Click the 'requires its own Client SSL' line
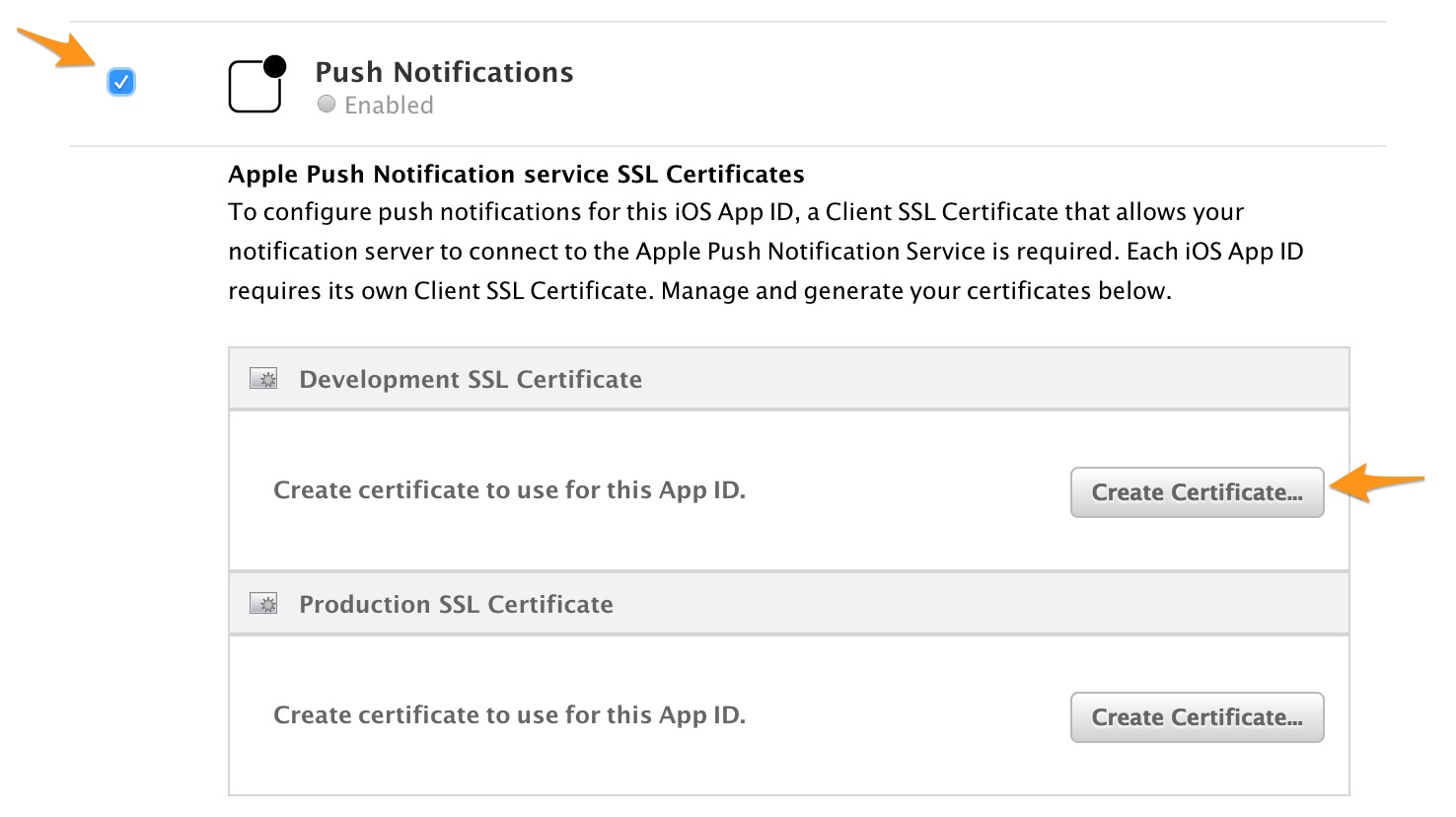This screenshot has height=817, width=1456. tap(699, 291)
